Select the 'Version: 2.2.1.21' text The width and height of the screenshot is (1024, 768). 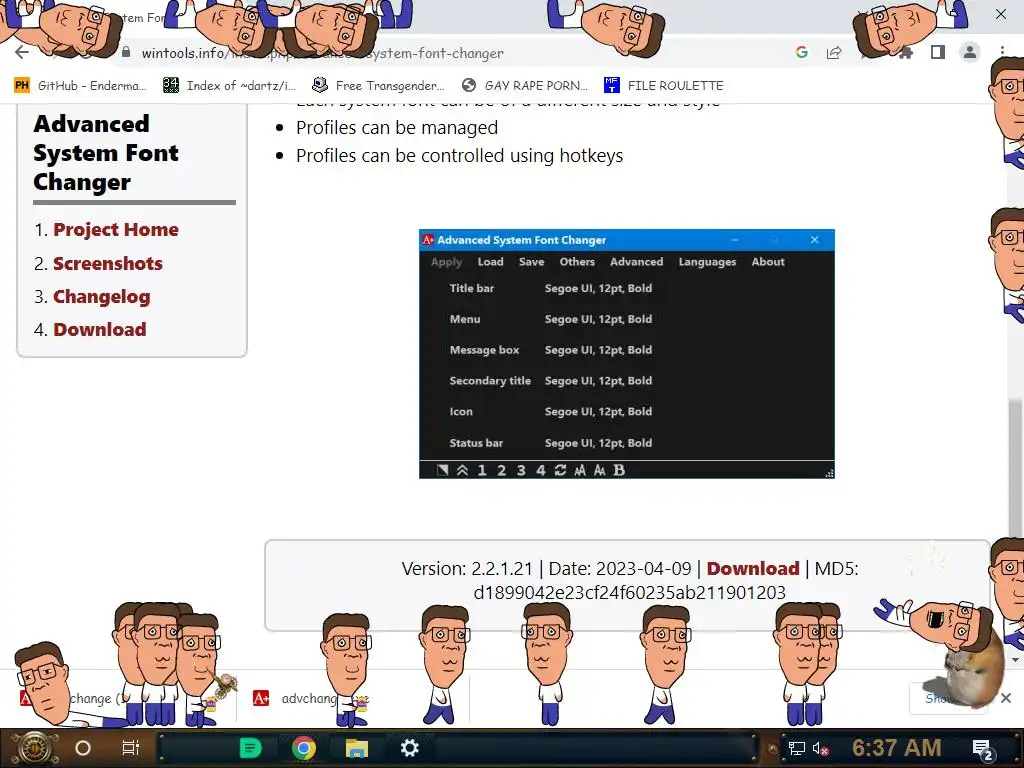[x=467, y=569]
